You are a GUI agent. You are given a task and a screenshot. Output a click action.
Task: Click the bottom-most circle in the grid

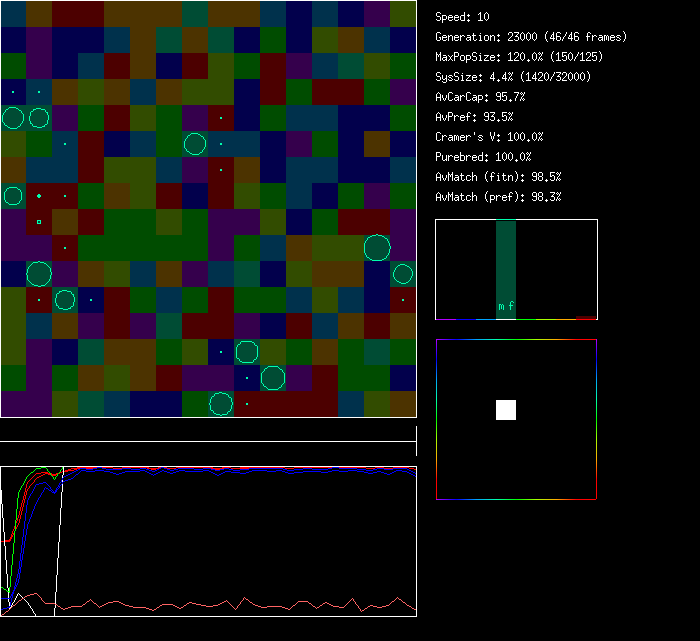click(x=221, y=404)
